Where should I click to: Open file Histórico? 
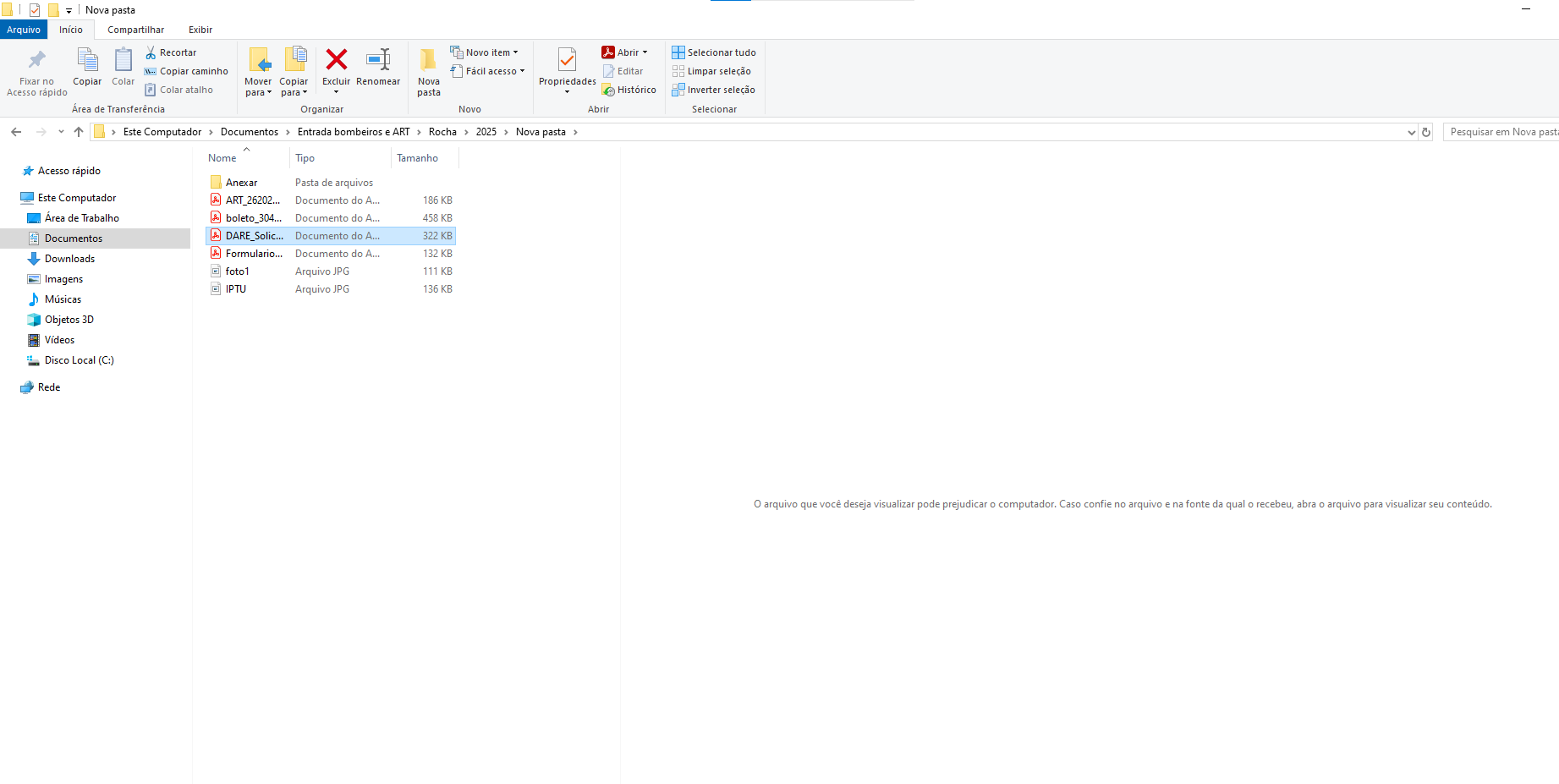(x=629, y=90)
